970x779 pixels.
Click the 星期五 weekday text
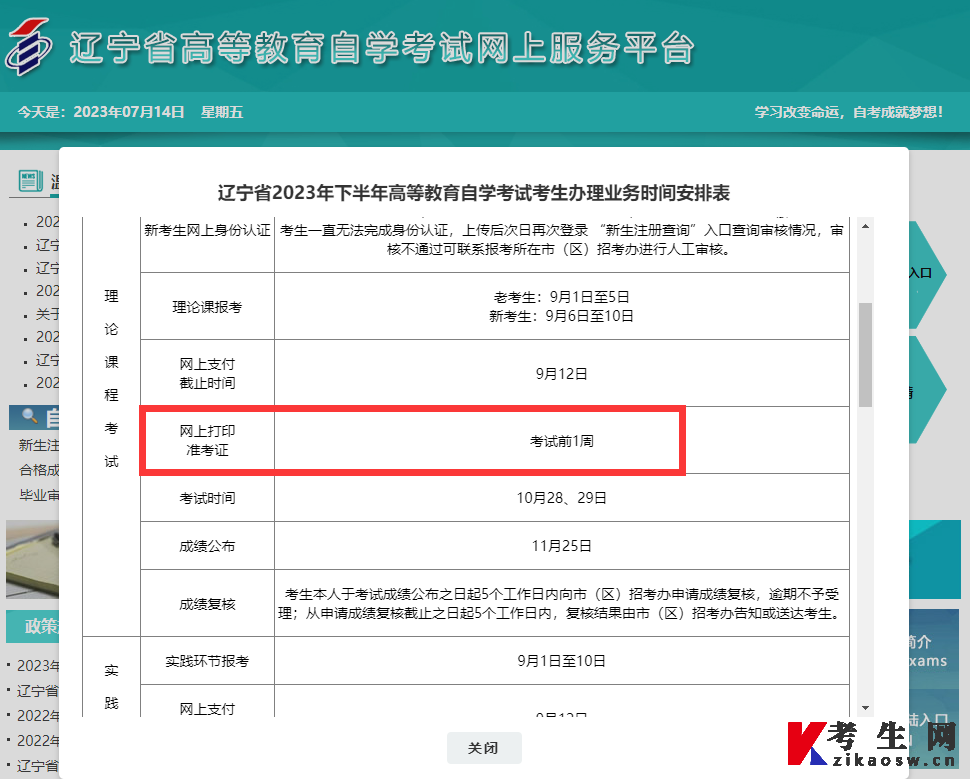[222, 112]
